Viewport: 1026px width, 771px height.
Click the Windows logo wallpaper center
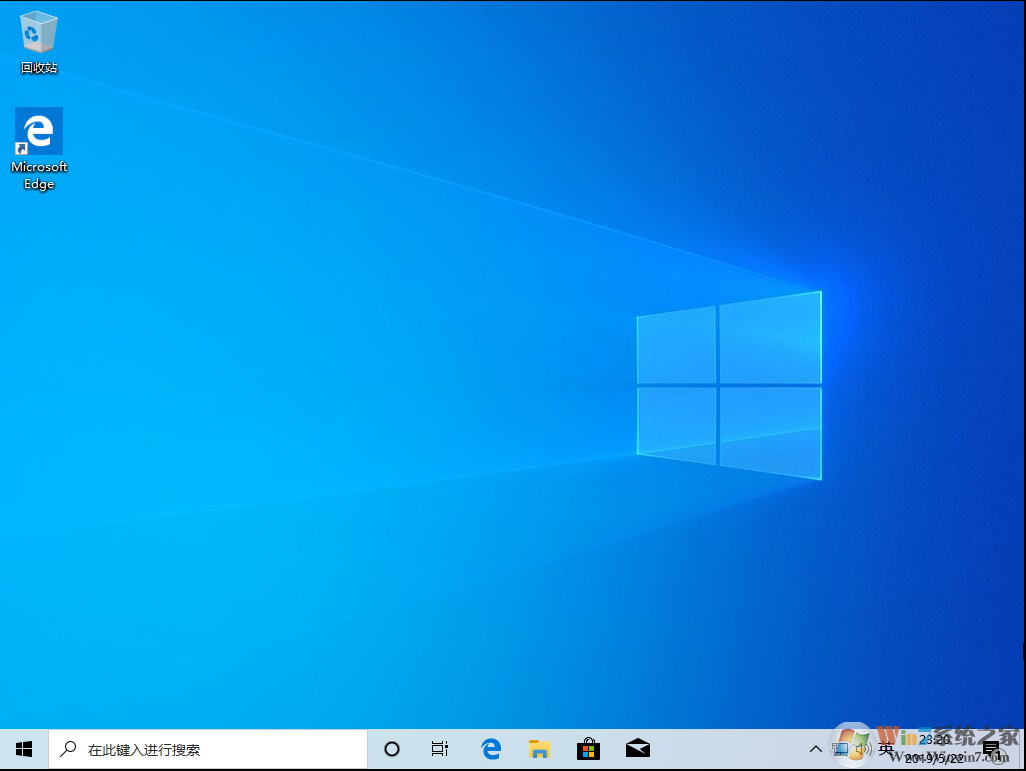pyautogui.click(x=727, y=387)
